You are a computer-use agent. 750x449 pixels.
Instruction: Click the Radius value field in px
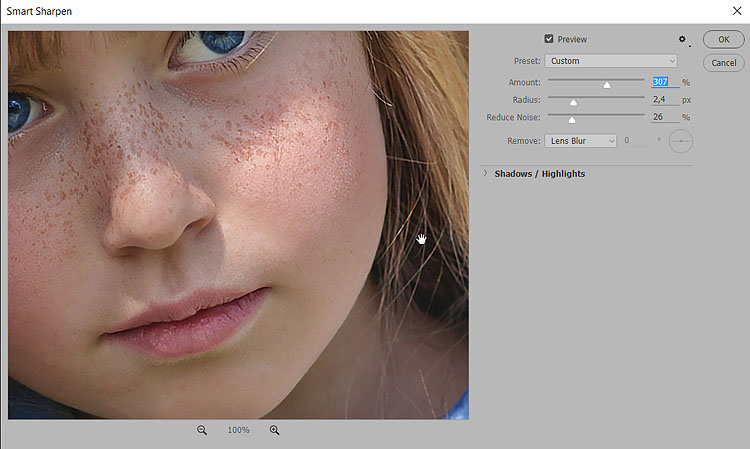coord(663,100)
